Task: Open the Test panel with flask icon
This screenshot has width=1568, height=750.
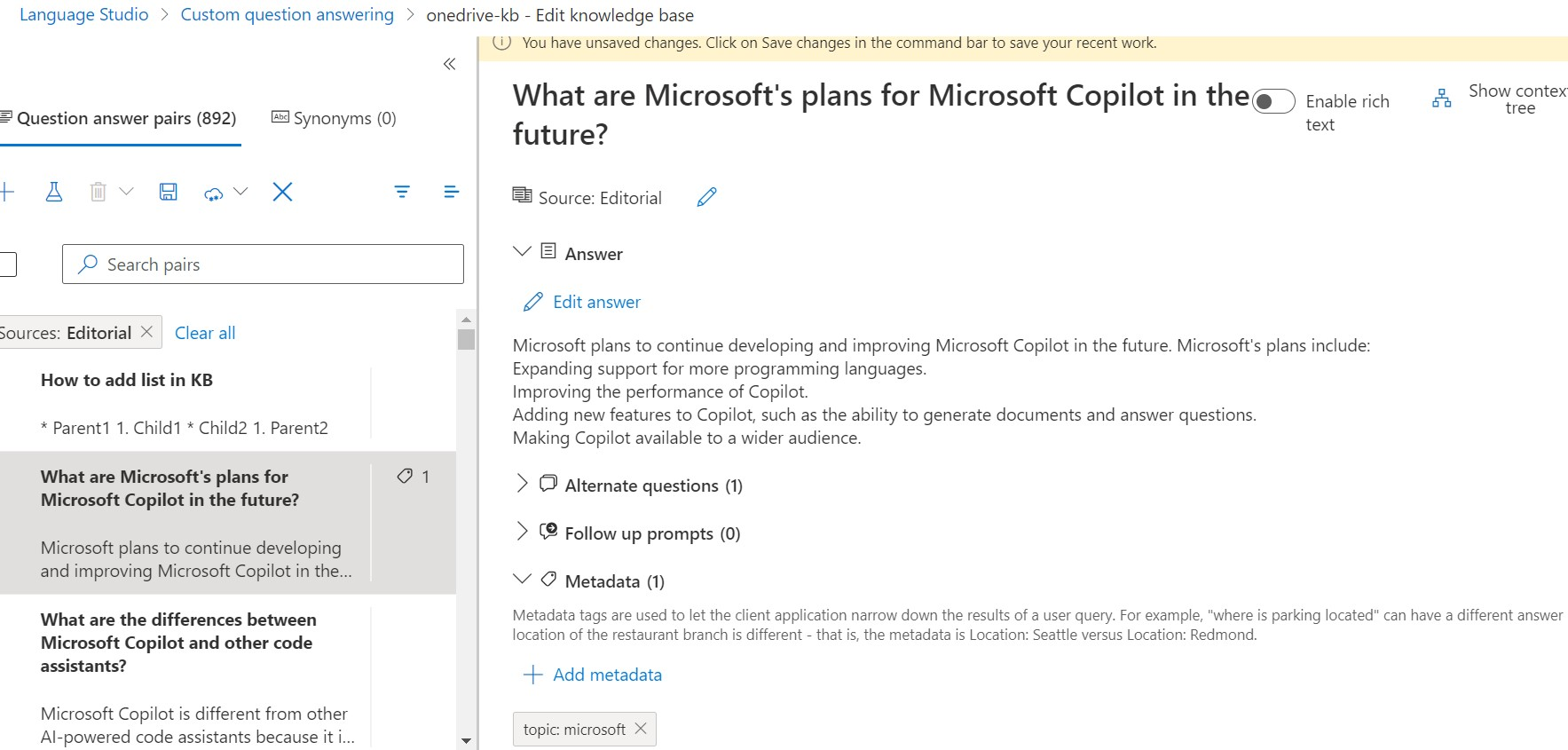Action: 54,192
